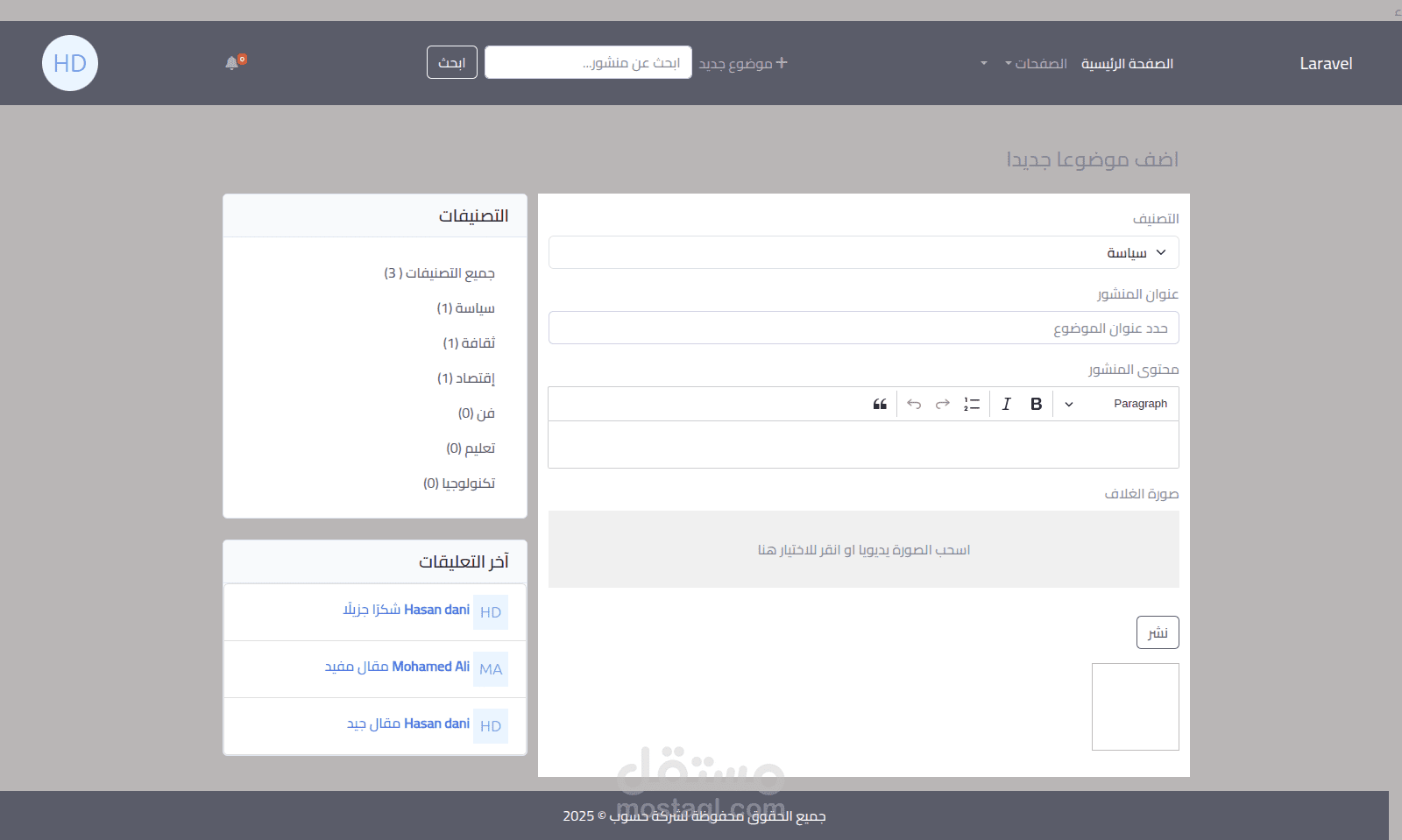
Task: Click HD avatar beside شكرًا جزيلًا comment
Action: click(x=491, y=612)
